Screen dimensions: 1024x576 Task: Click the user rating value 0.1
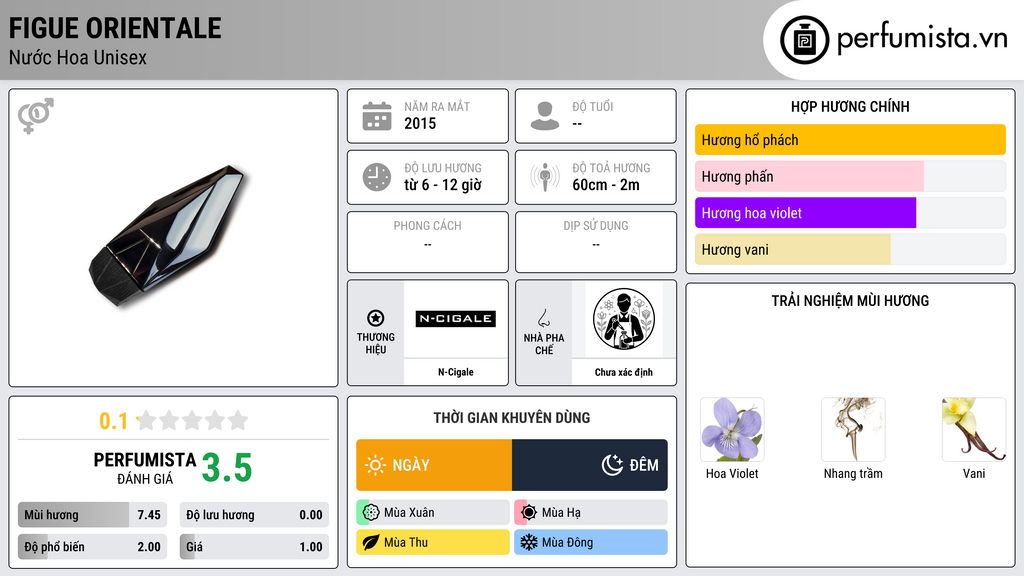114,421
